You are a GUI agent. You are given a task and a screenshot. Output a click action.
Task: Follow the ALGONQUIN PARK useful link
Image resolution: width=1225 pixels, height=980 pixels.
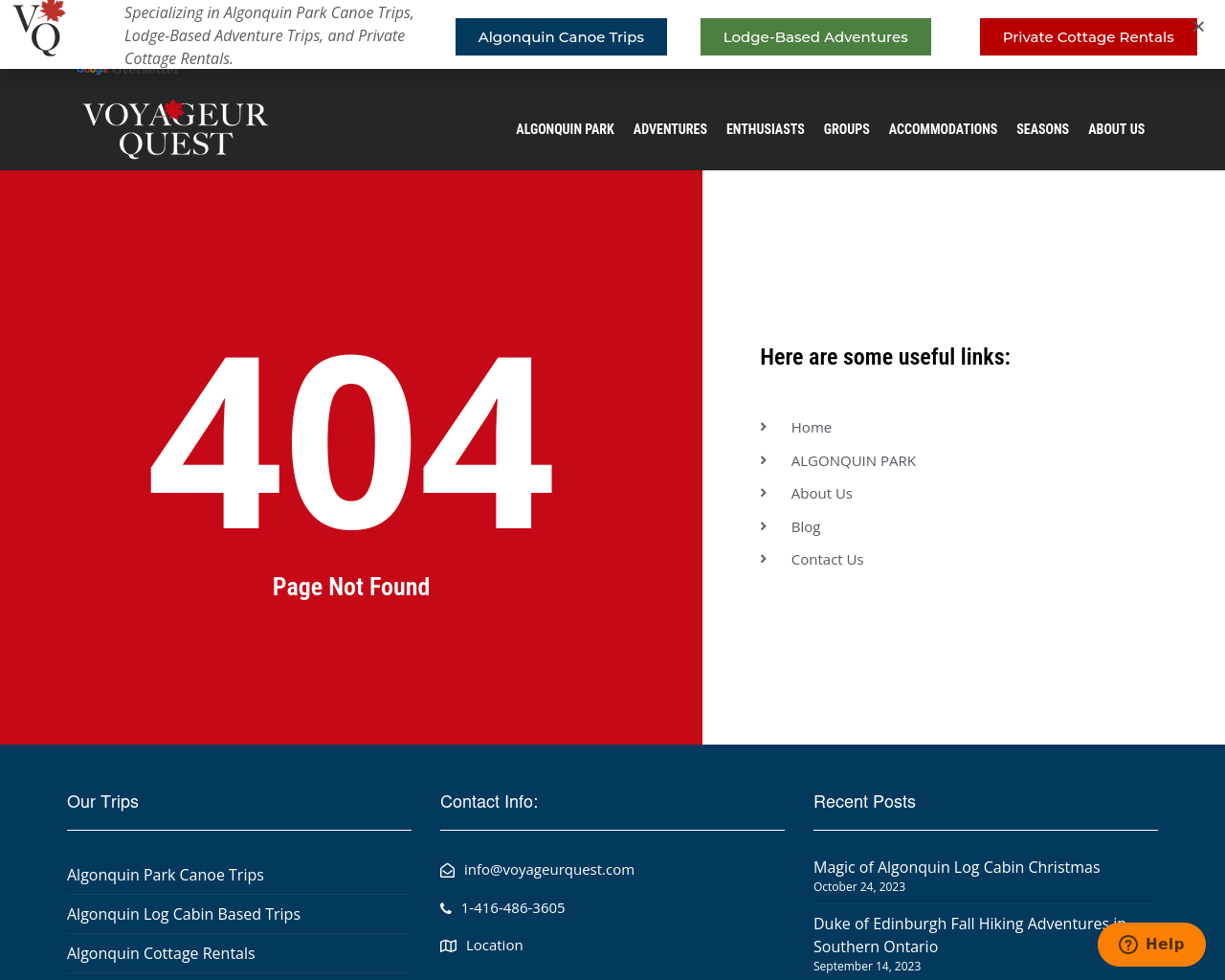click(853, 461)
